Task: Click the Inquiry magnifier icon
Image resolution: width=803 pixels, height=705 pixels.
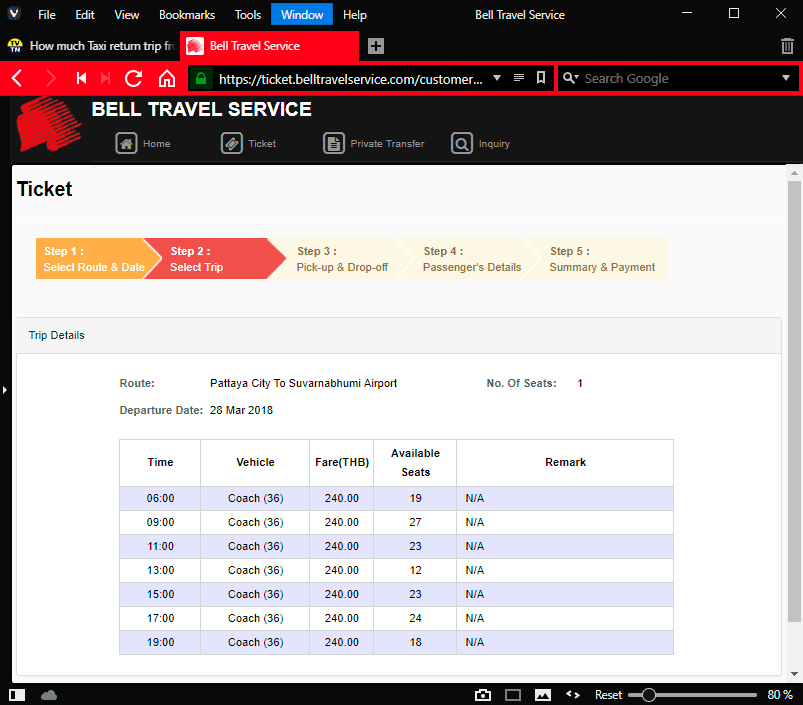Action: point(462,143)
